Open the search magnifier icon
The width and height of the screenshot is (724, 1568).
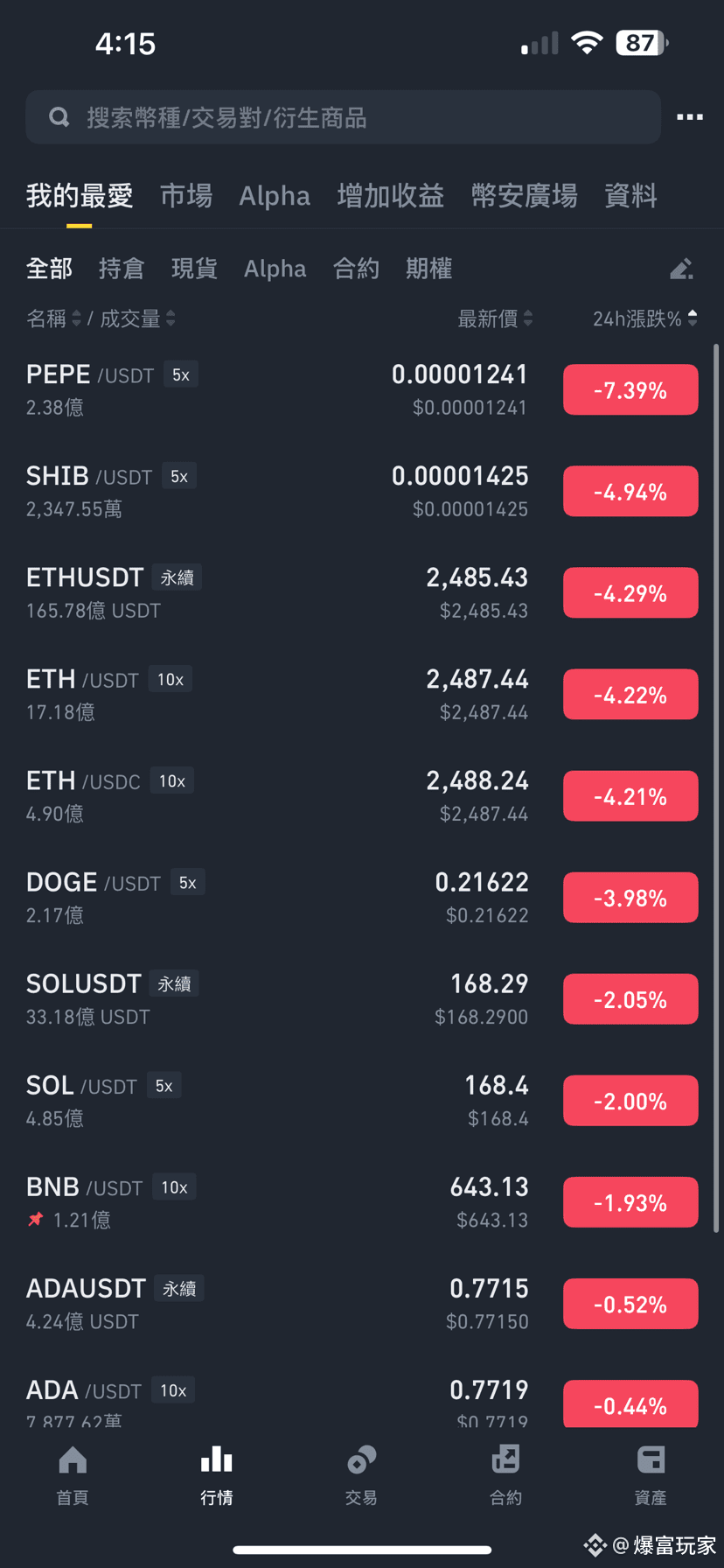coord(59,116)
